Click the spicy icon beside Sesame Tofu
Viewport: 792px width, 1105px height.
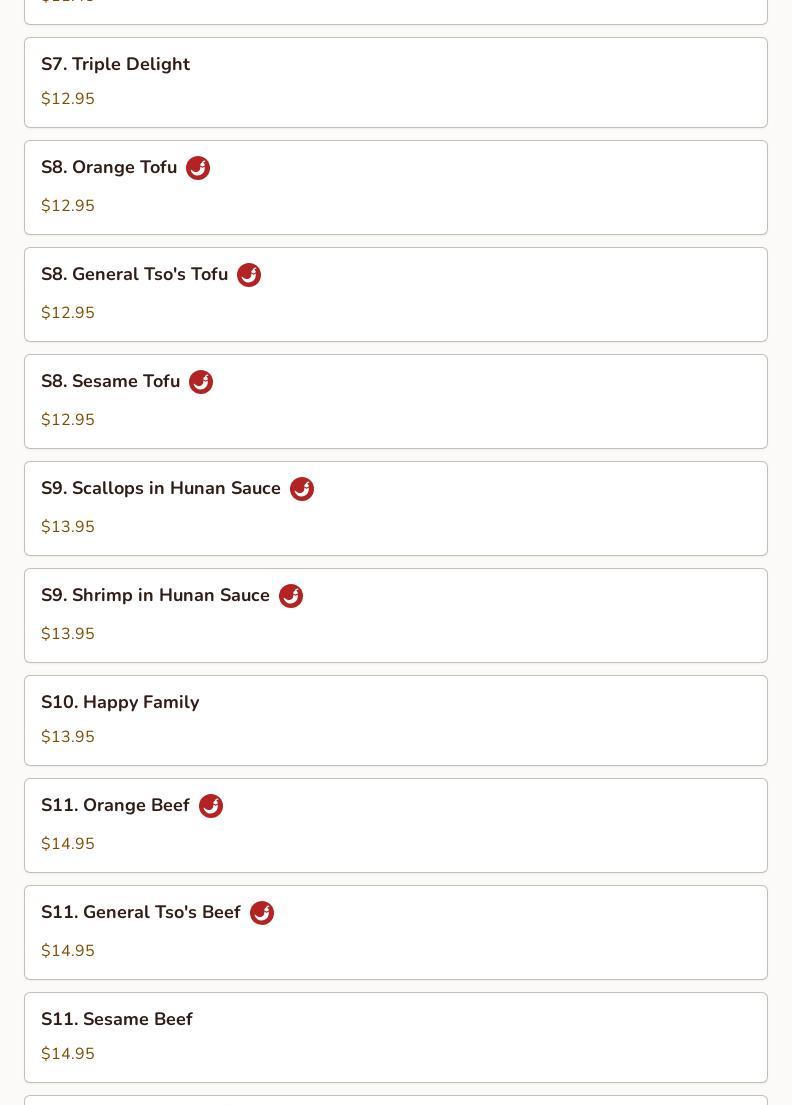point(201,382)
